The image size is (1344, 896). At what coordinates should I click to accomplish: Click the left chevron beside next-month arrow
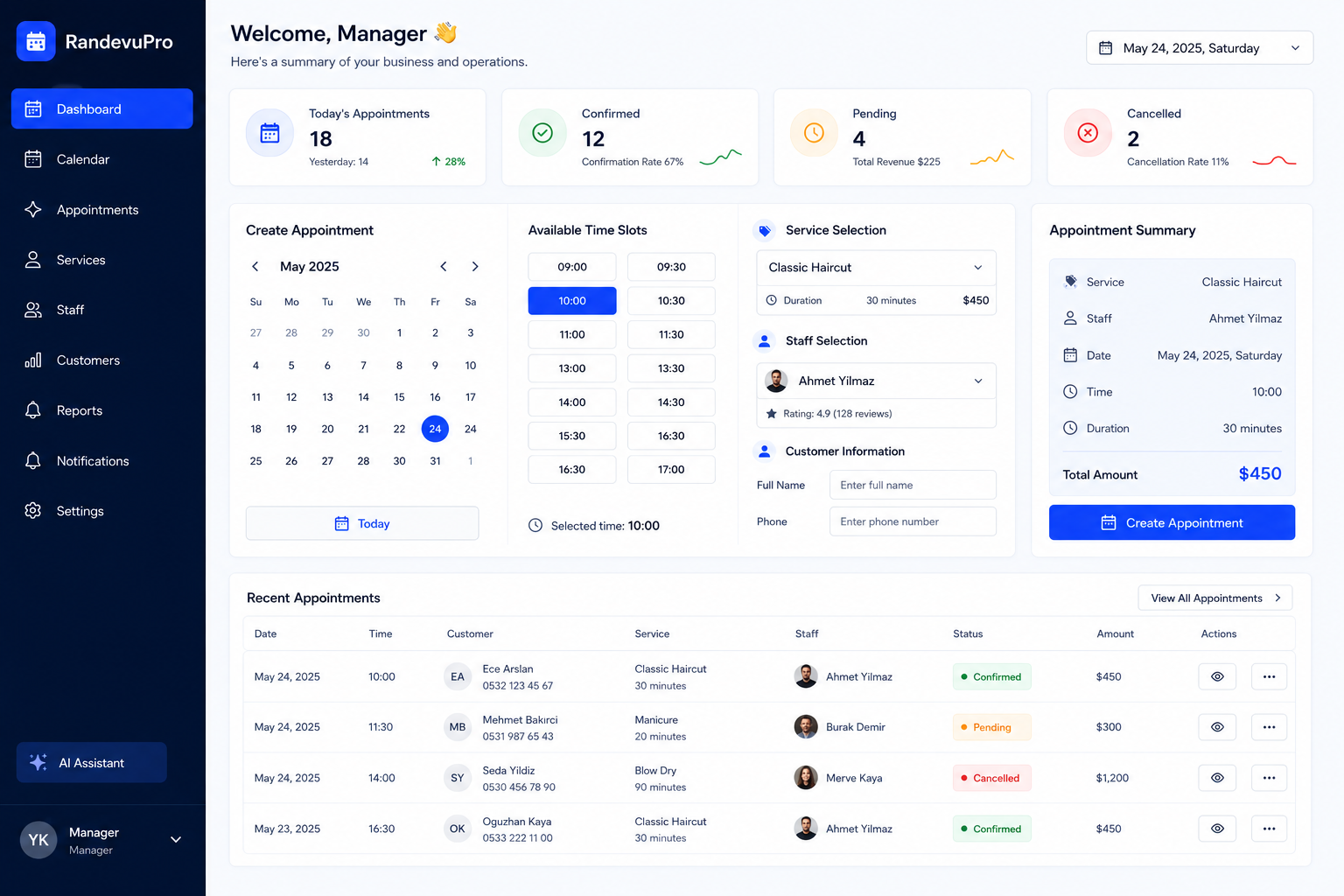point(444,267)
